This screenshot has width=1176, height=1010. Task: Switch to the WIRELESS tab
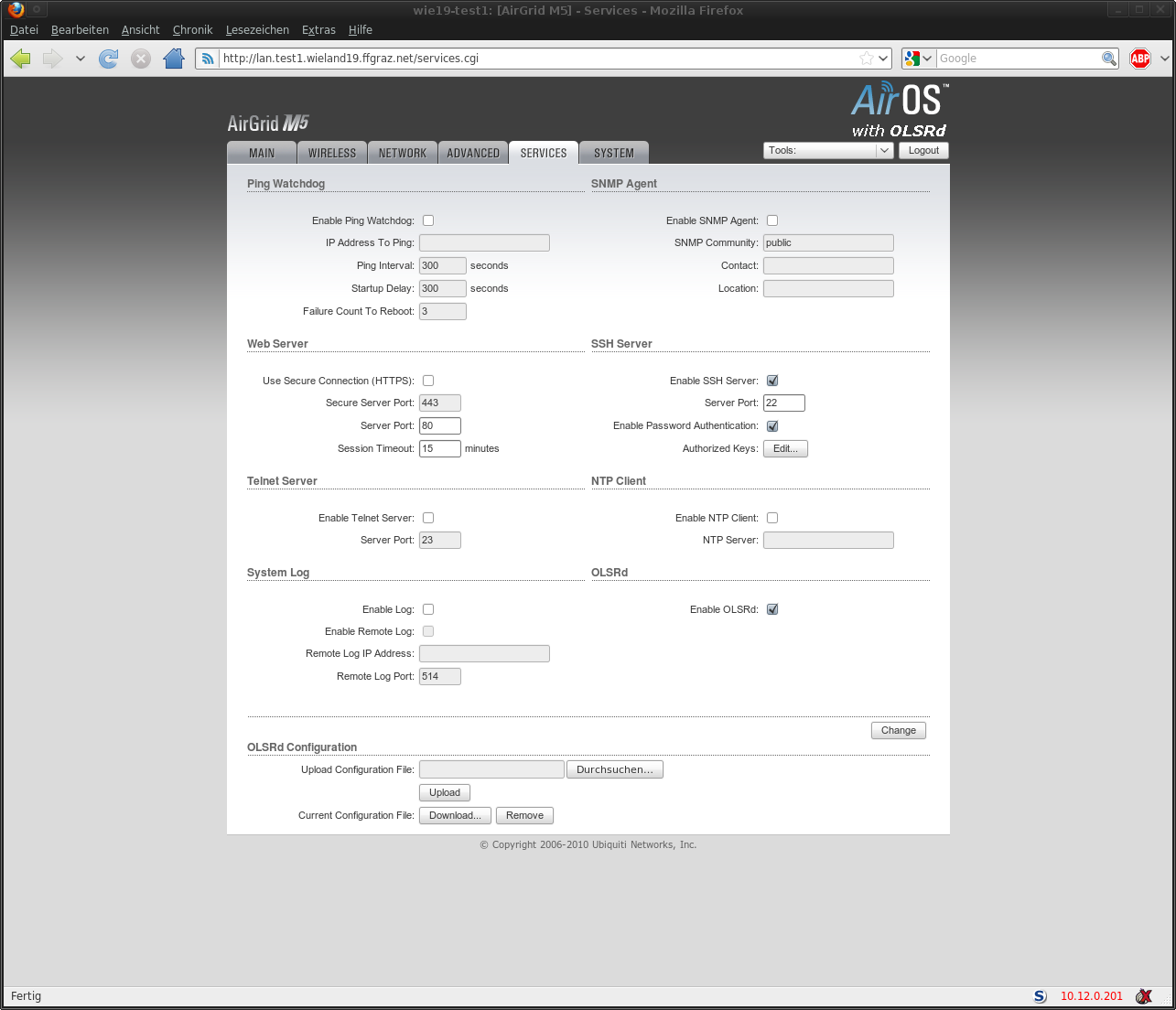331,153
